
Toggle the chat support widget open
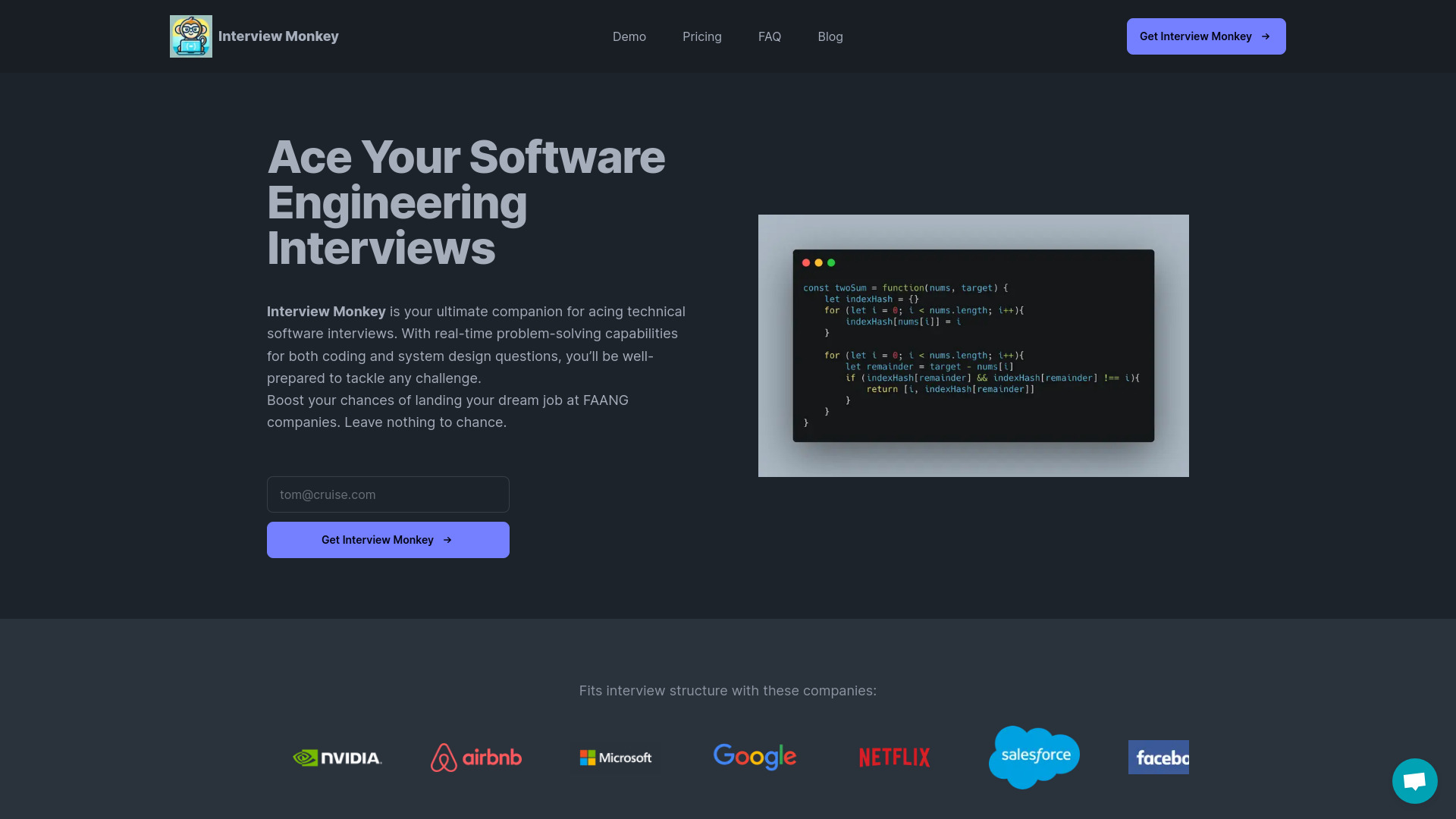[x=1415, y=781]
